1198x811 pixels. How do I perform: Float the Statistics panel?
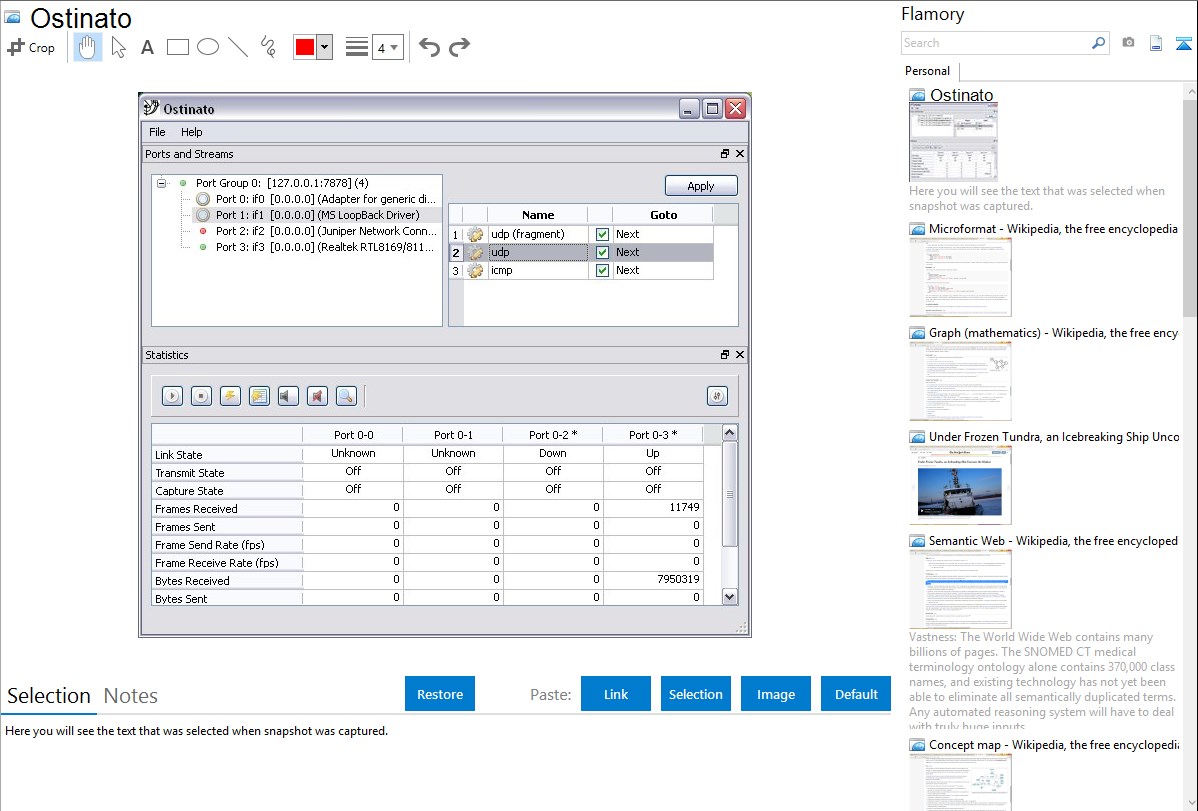pyautogui.click(x=725, y=355)
